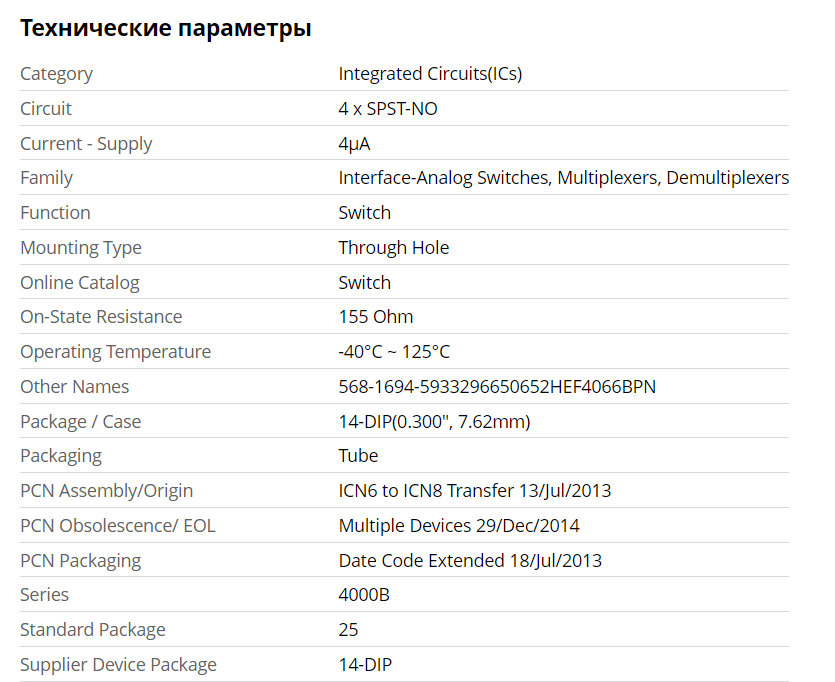835x682 pixels.
Task: Click the "Supplier Device Package" label
Action: pos(118,665)
